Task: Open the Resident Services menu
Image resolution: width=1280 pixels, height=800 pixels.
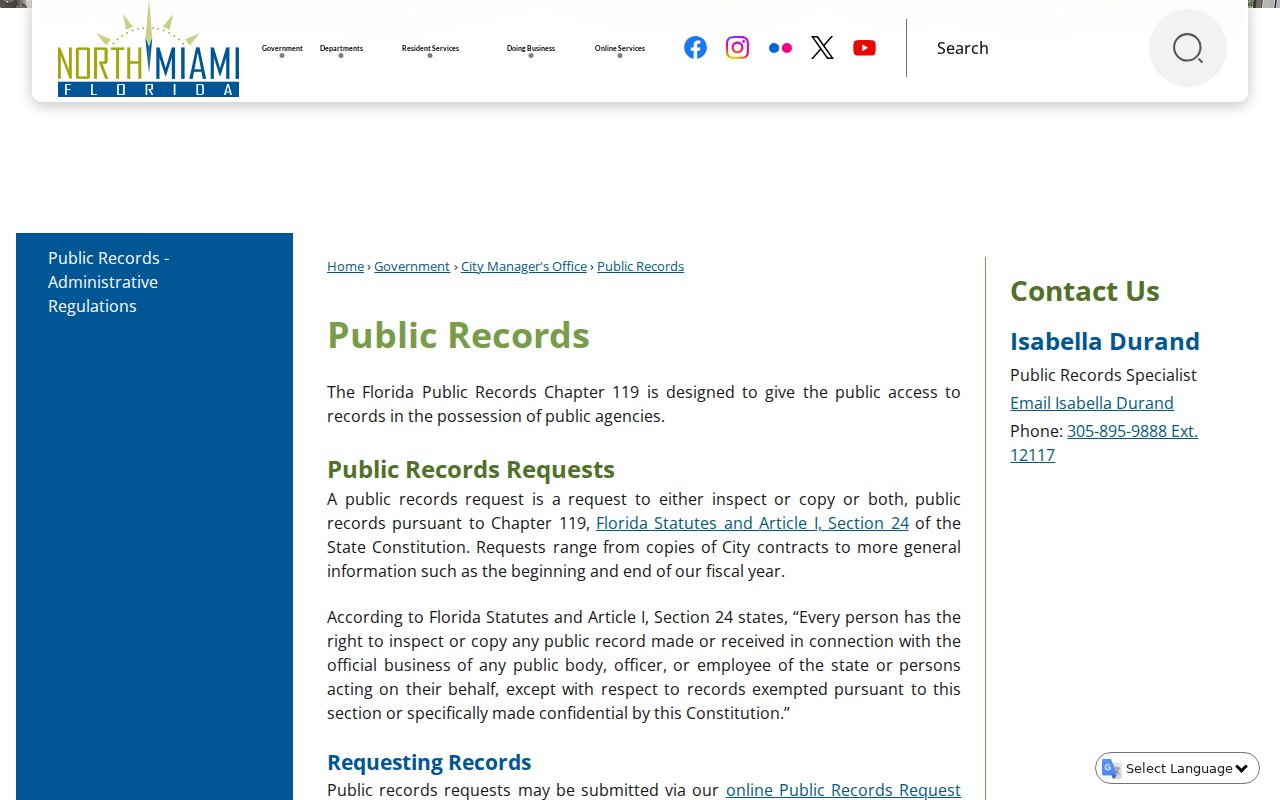Action: click(x=430, y=48)
